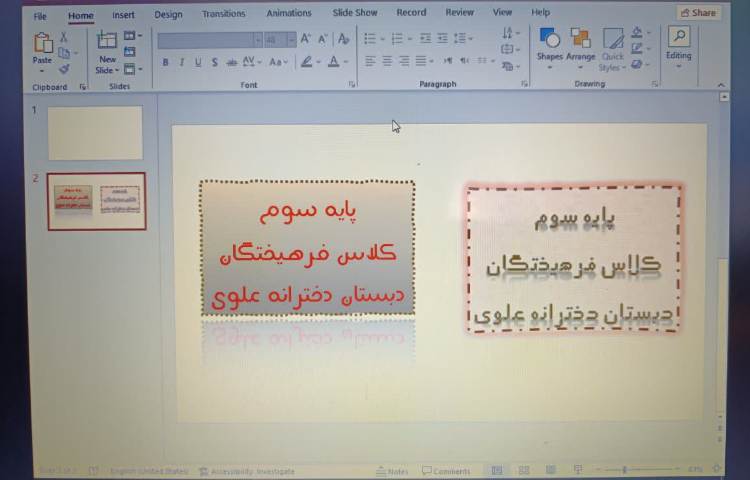Apply text shadow with the S icon
This screenshot has height=480, width=750.
(215, 62)
